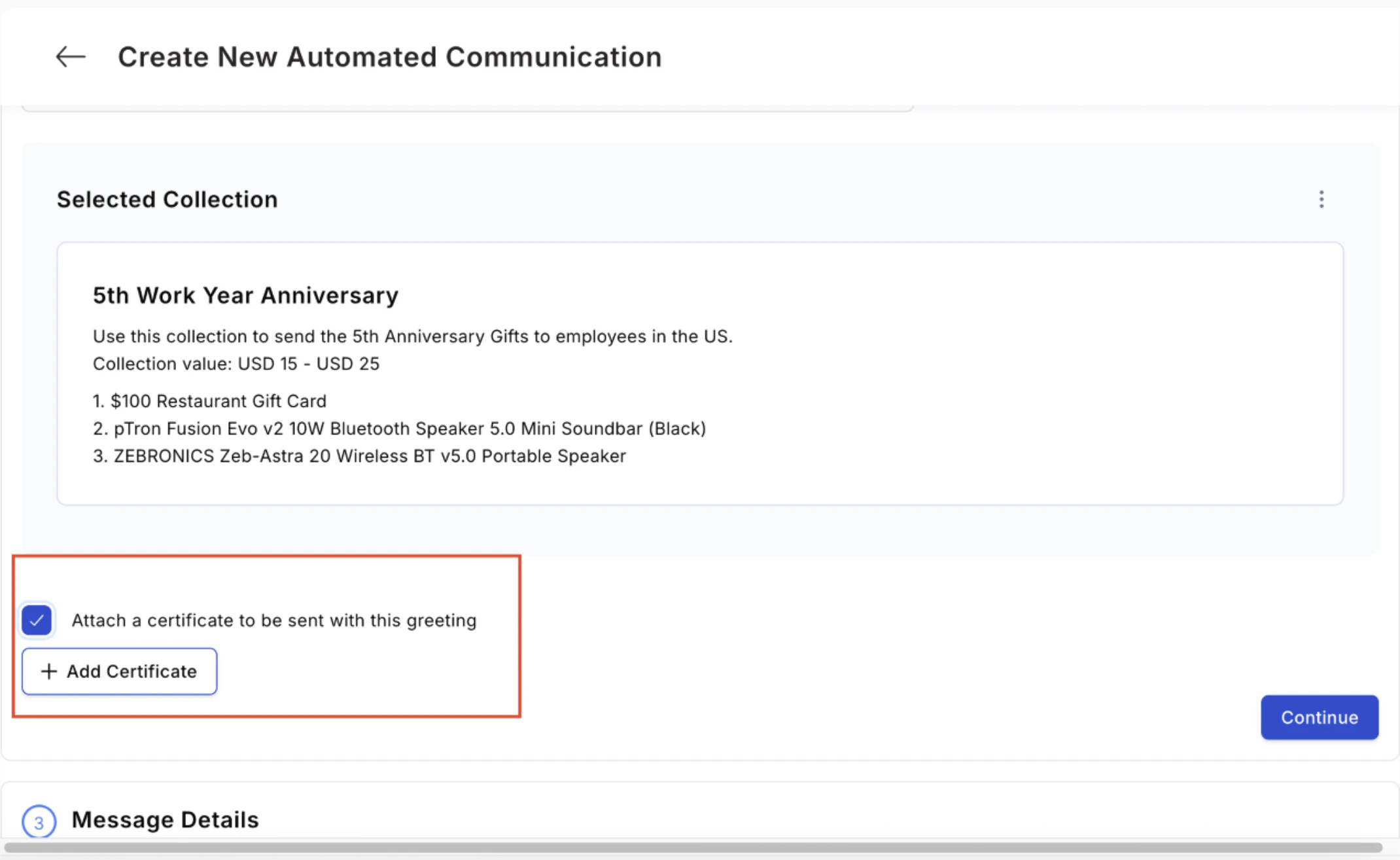Screen dimensions: 1400x860
Task: Click the Selected Collection heading
Action: tap(167, 199)
